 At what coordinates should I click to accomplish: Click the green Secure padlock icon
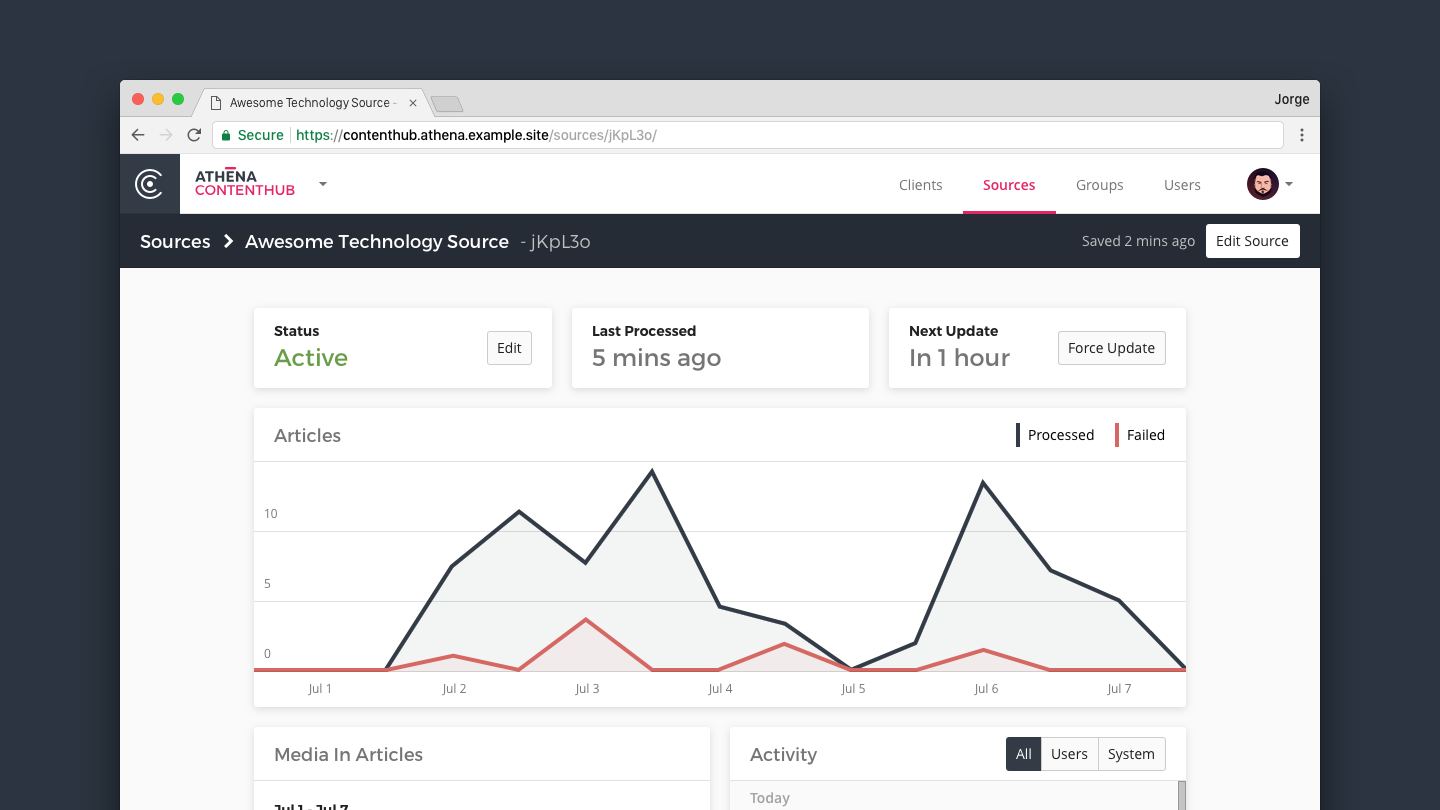[x=226, y=135]
